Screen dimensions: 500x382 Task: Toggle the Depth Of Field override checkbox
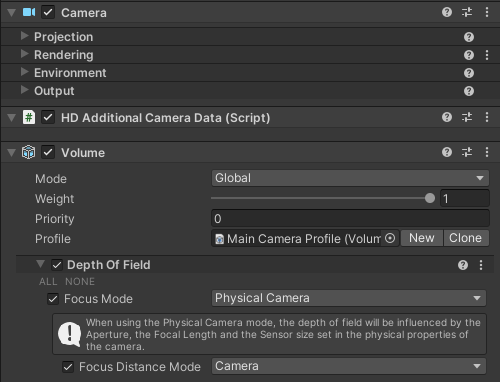point(57,265)
